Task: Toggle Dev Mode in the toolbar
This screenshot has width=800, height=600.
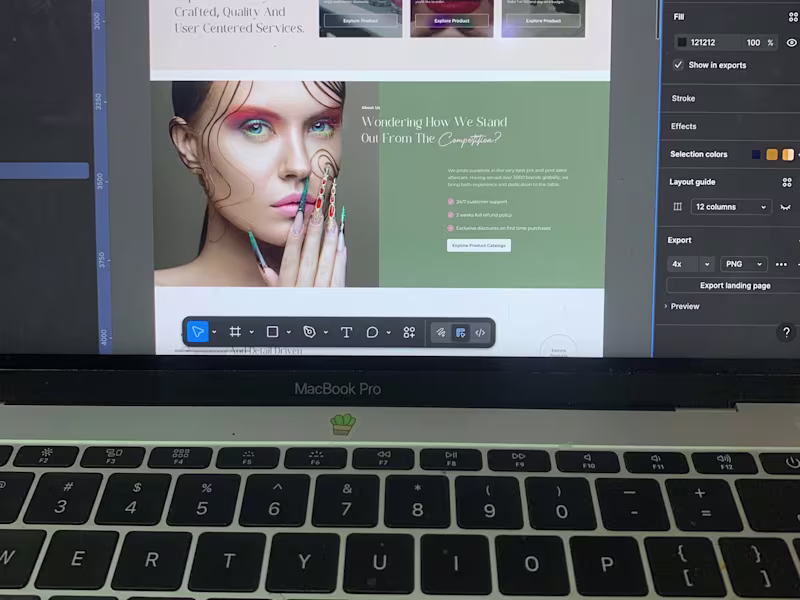Action: pyautogui.click(x=462, y=331)
